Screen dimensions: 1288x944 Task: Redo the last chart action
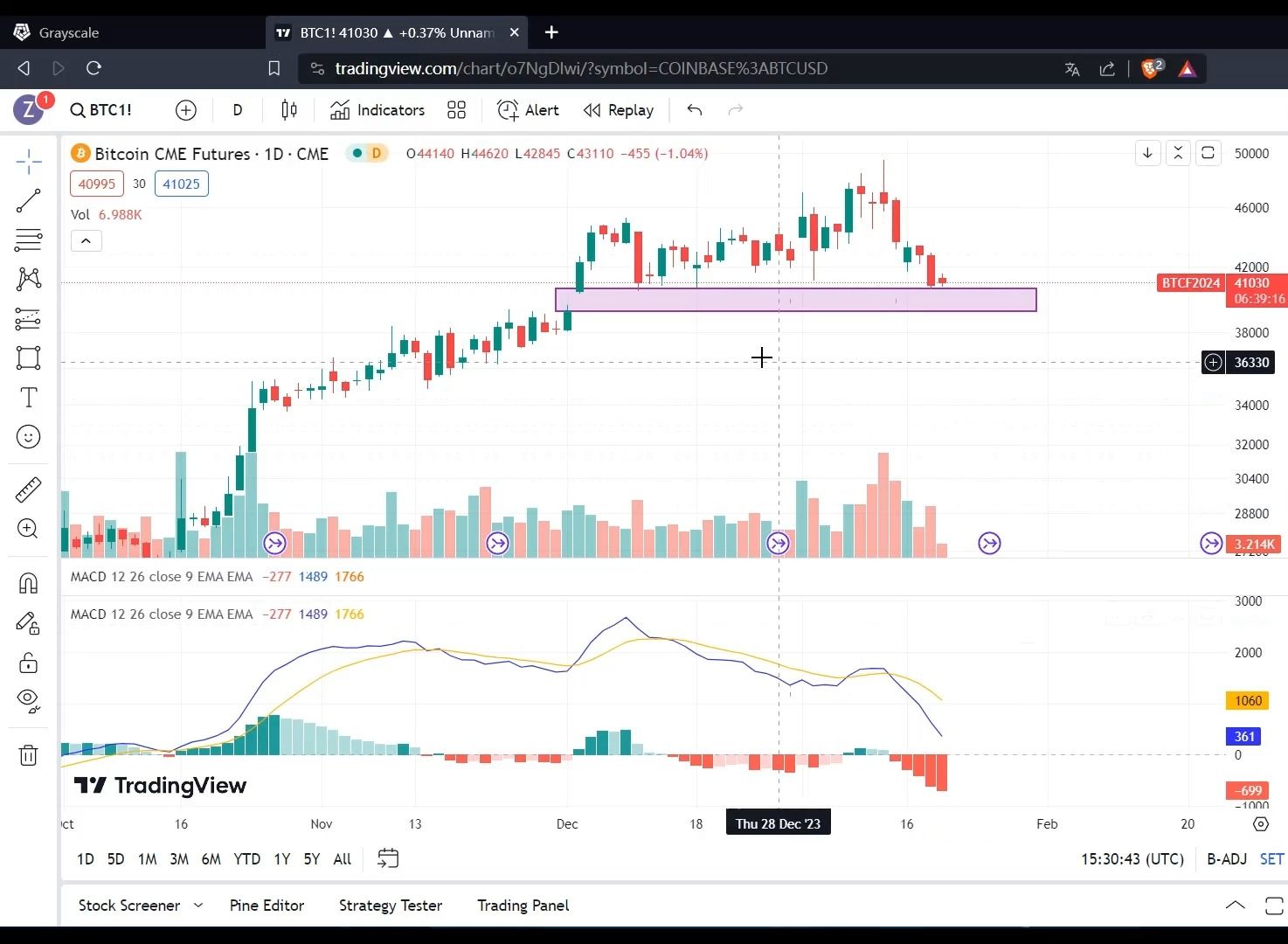click(736, 110)
